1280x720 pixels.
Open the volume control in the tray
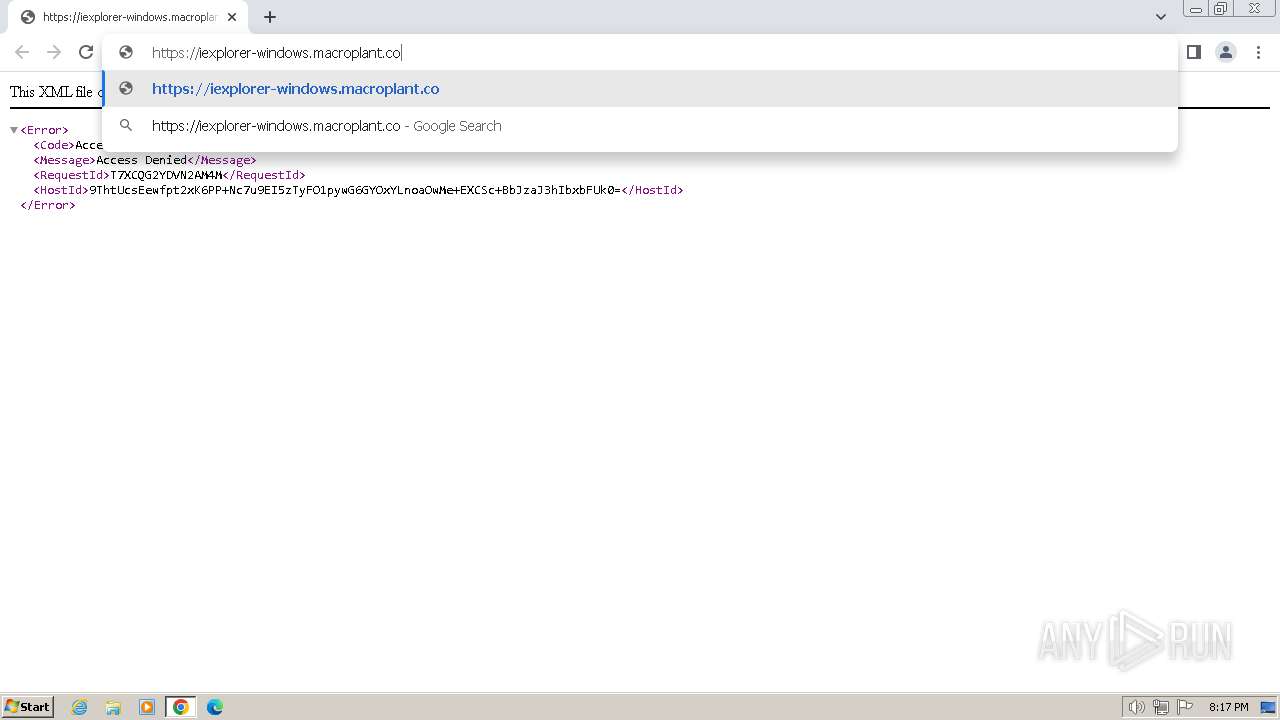tap(1136, 707)
